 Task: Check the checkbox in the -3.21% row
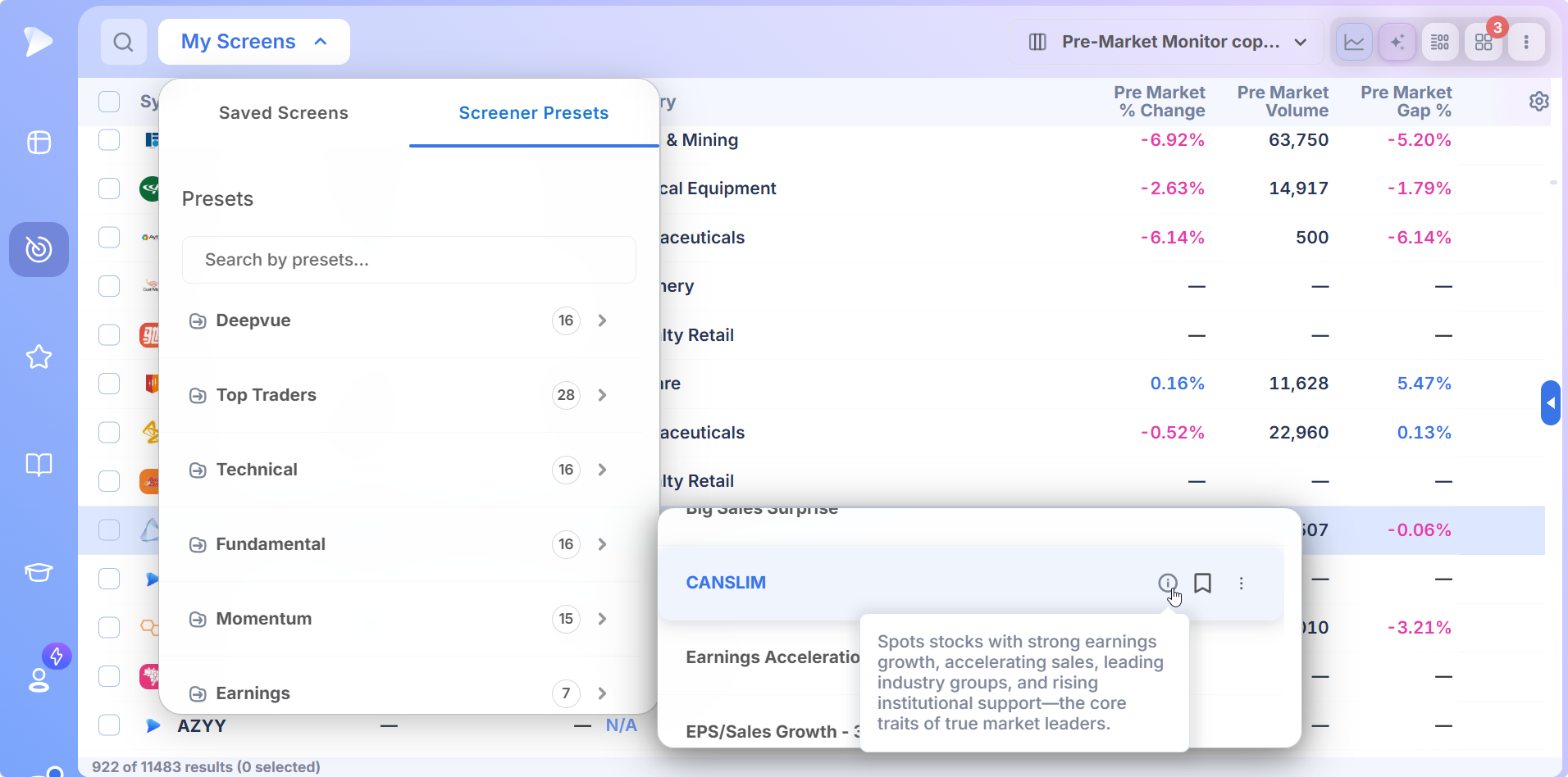pos(109,628)
